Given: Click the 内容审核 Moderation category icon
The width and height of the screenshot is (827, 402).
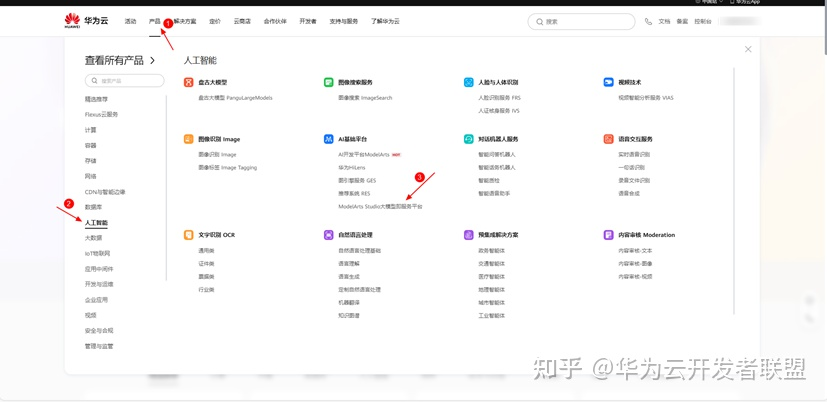Looking at the screenshot, I should [x=609, y=235].
